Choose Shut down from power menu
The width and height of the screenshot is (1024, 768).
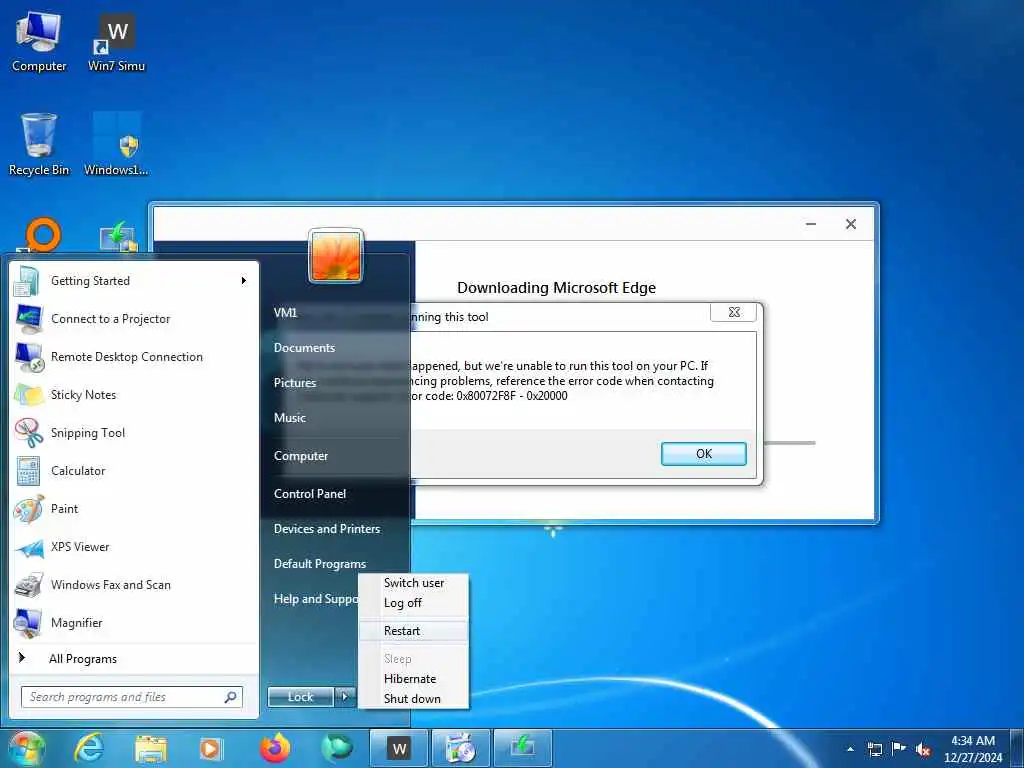tap(413, 699)
